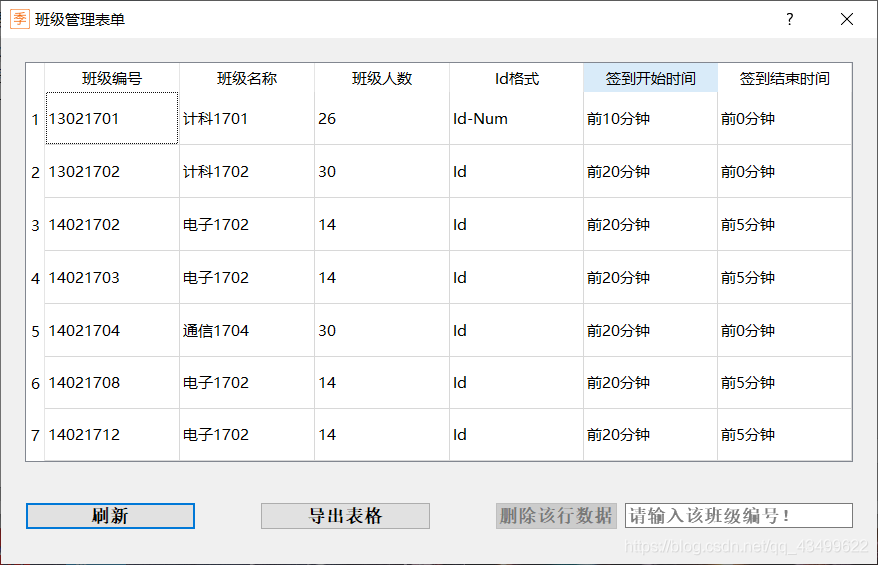Select cell 14021704

coord(112,331)
